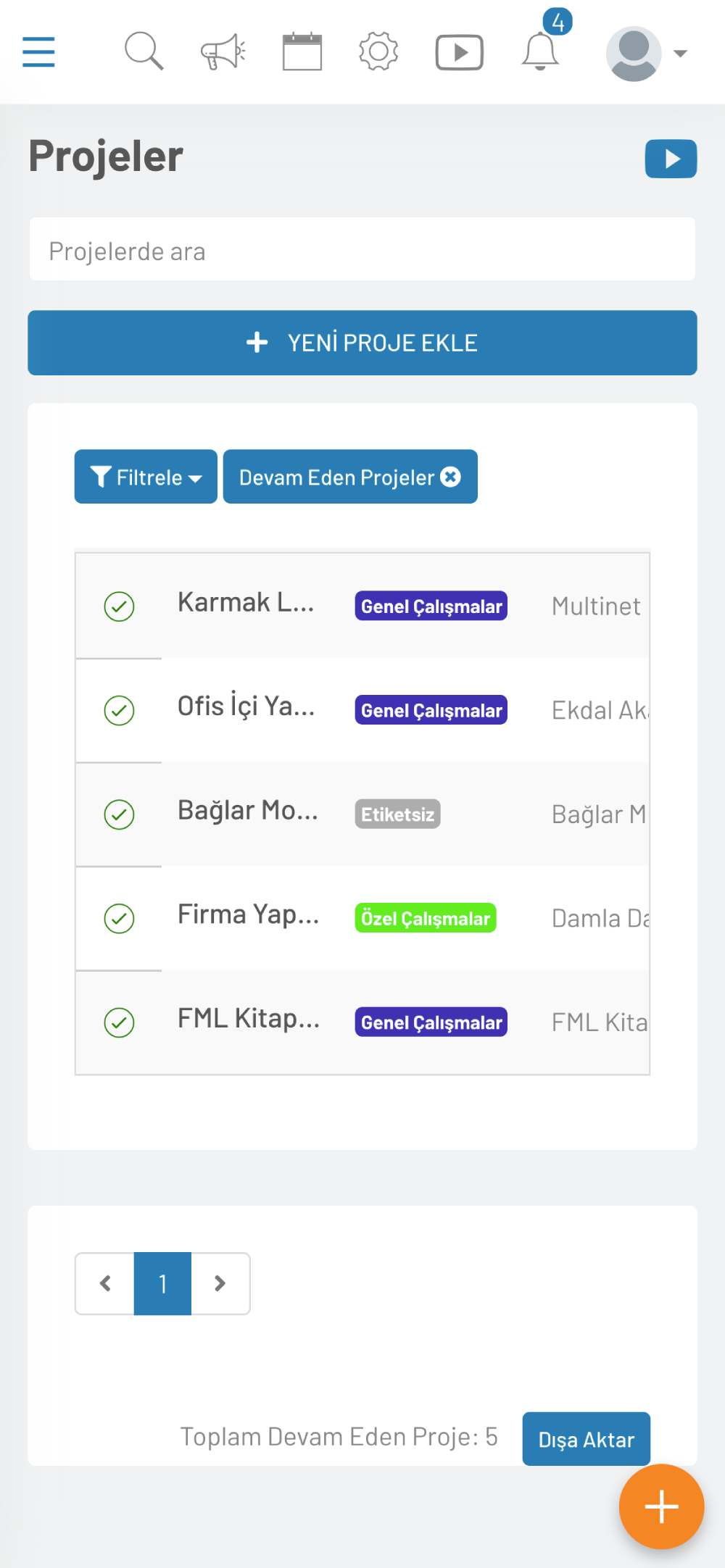Viewport: 725px width, 1568px height.
Task: Toggle check circle for FML Kitap... project
Action: pos(119,1022)
